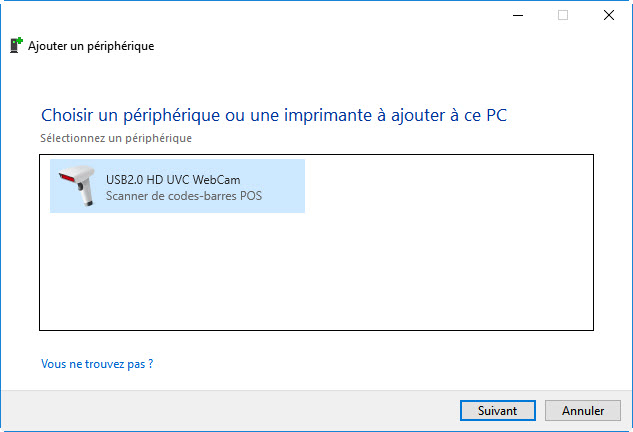
Task: Continue with the Suivant button
Action: (x=498, y=411)
